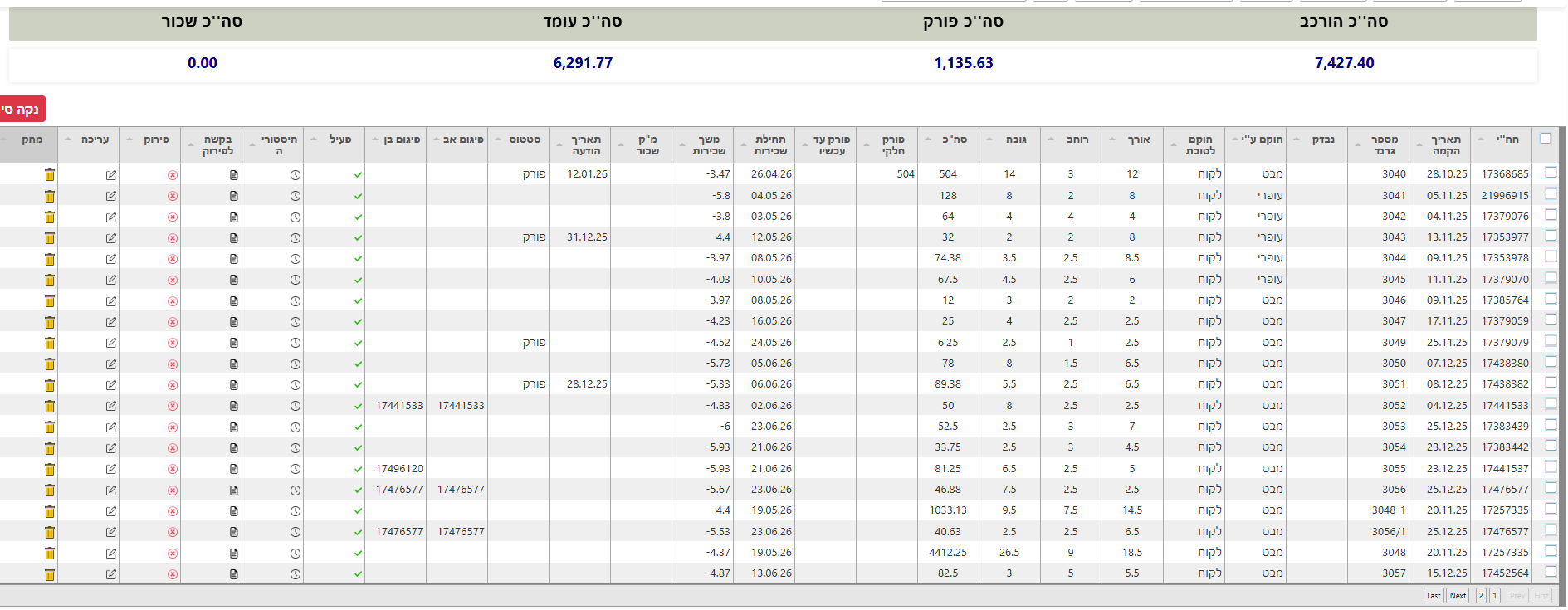This screenshot has width=1568, height=610.
Task: Click the Next pagination button
Action: 1458,596
